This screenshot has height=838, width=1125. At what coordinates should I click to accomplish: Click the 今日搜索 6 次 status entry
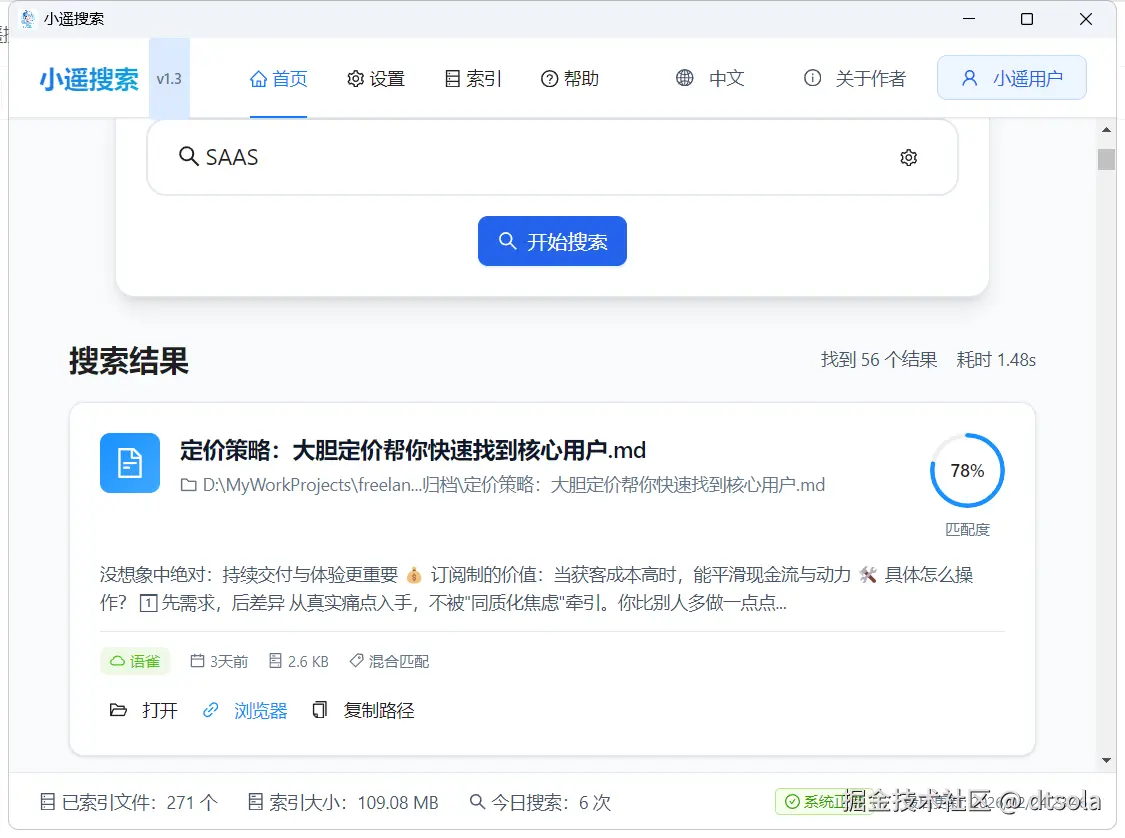[x=540, y=802]
